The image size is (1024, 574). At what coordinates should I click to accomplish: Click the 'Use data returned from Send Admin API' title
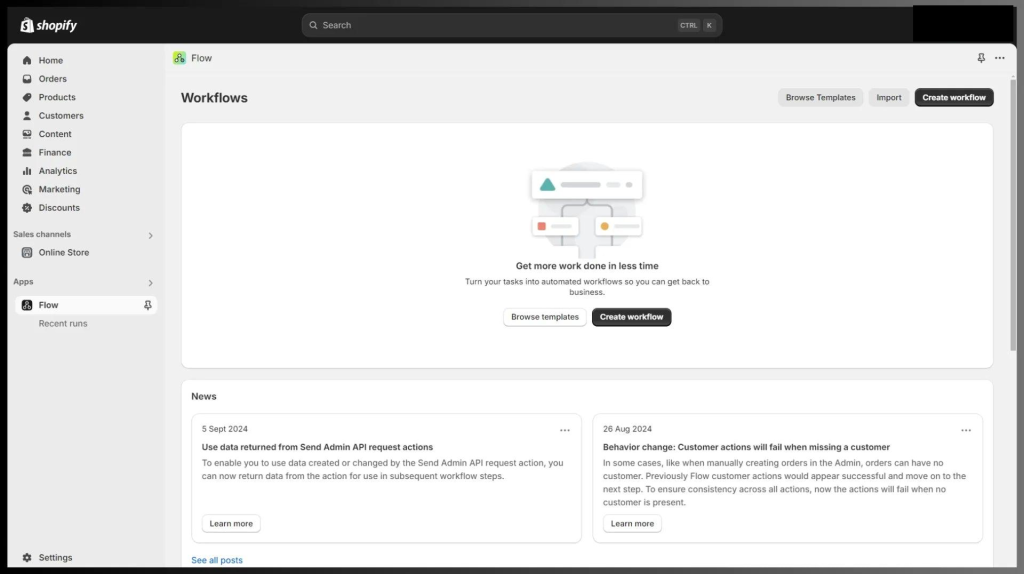pyautogui.click(x=317, y=447)
